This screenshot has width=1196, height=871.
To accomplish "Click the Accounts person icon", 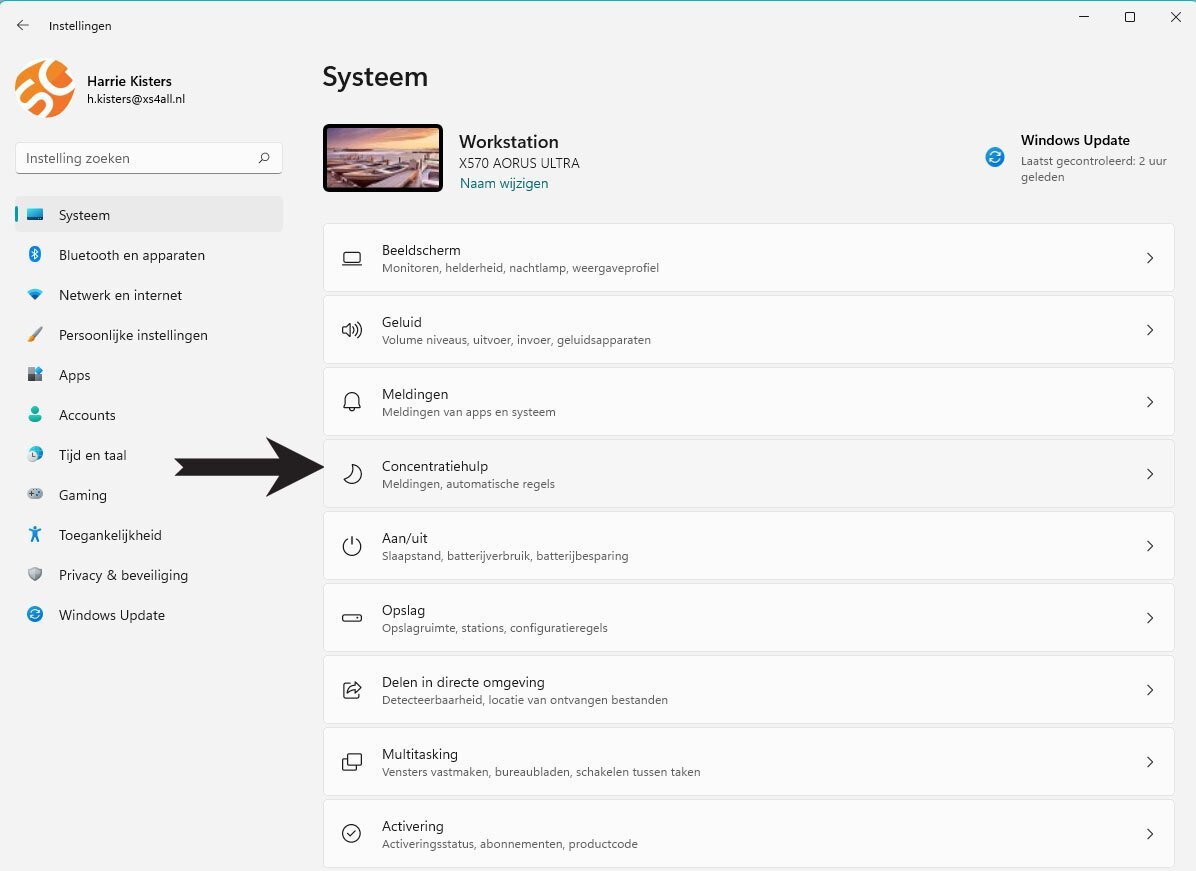I will 35,414.
